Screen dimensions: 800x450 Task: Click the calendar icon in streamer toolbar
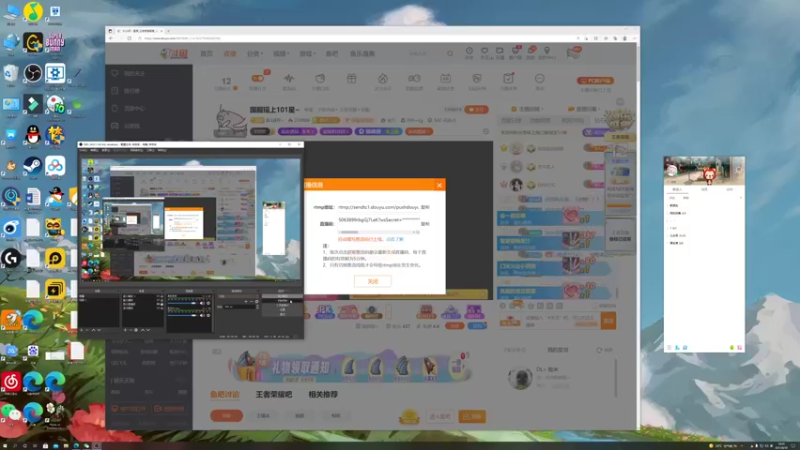pos(445,79)
